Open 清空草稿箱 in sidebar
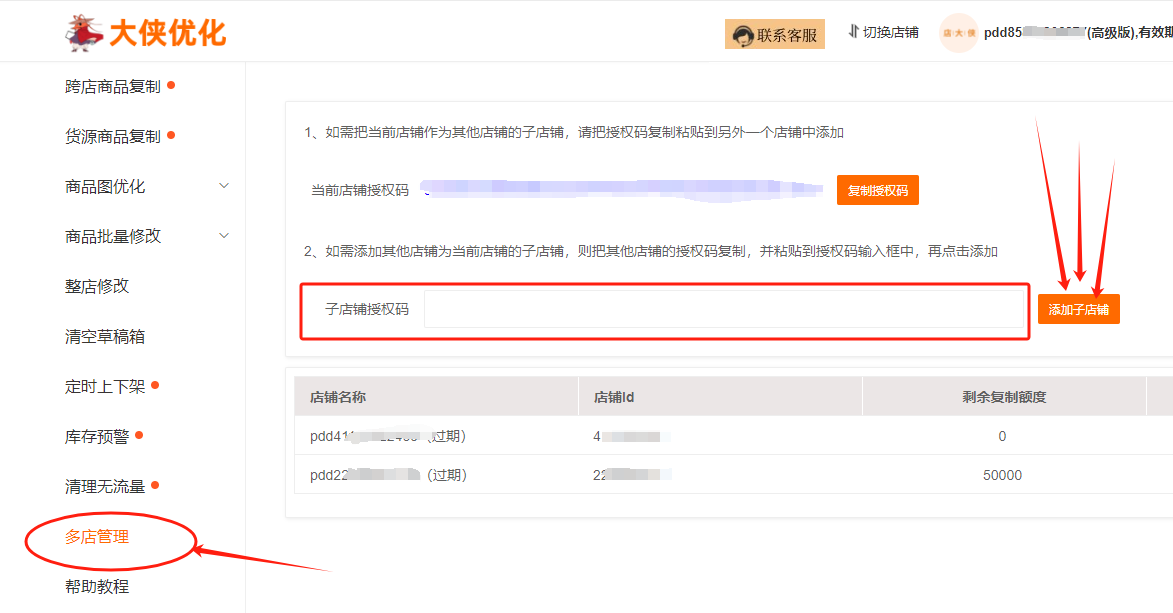Screen dimensions: 1173x613 point(105,337)
